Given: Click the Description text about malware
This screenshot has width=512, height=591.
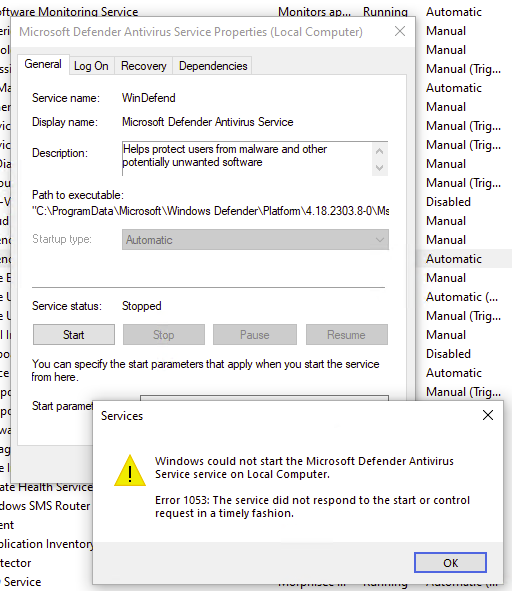Looking at the screenshot, I should pyautogui.click(x=225, y=156).
